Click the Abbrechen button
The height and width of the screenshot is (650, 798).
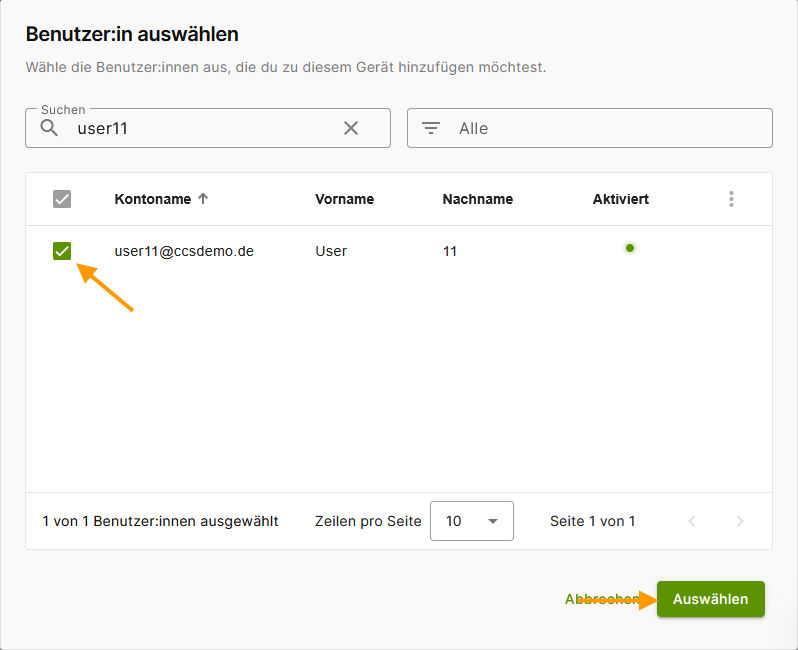click(602, 599)
